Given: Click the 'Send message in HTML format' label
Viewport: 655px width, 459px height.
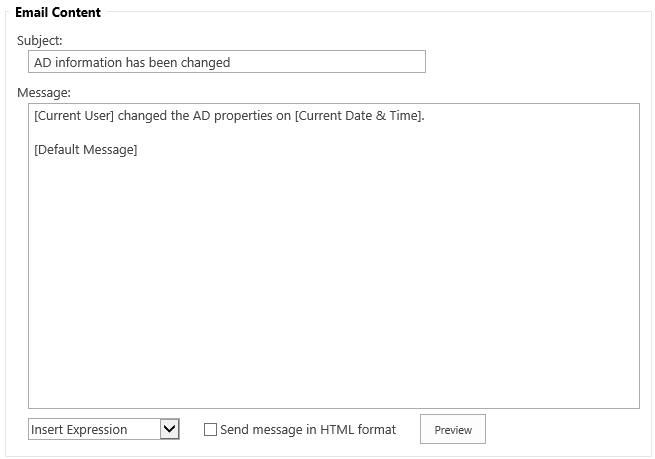Looking at the screenshot, I should [x=308, y=429].
